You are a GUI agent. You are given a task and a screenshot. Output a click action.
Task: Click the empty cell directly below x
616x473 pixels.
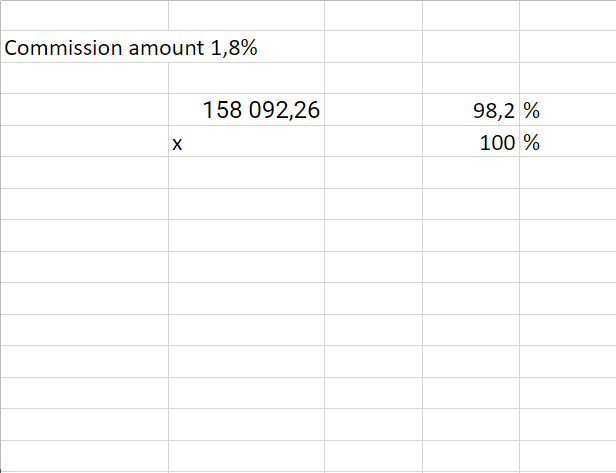[246, 172]
